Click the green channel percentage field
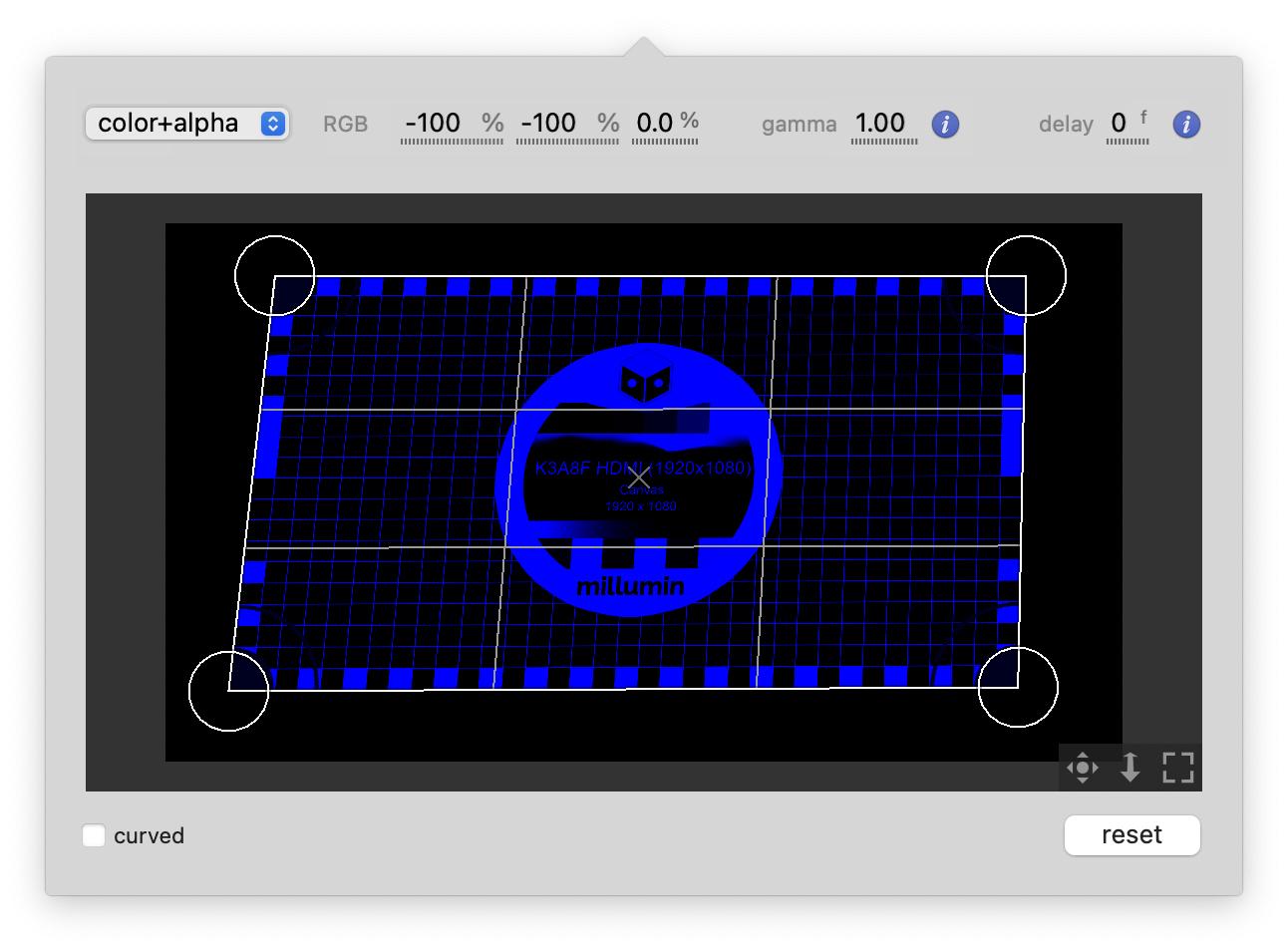 548,124
